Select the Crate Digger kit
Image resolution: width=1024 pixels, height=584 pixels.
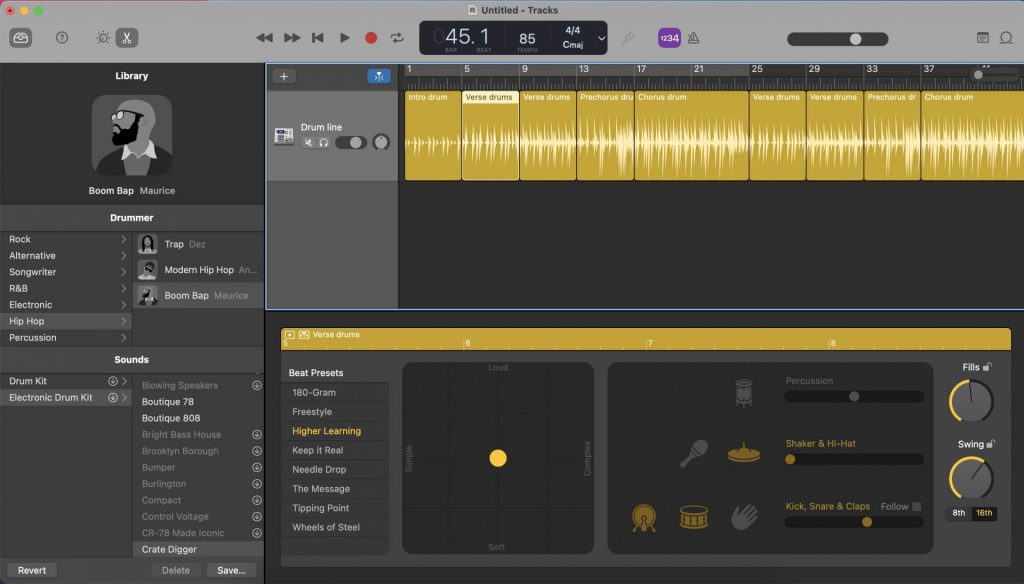(x=199, y=549)
